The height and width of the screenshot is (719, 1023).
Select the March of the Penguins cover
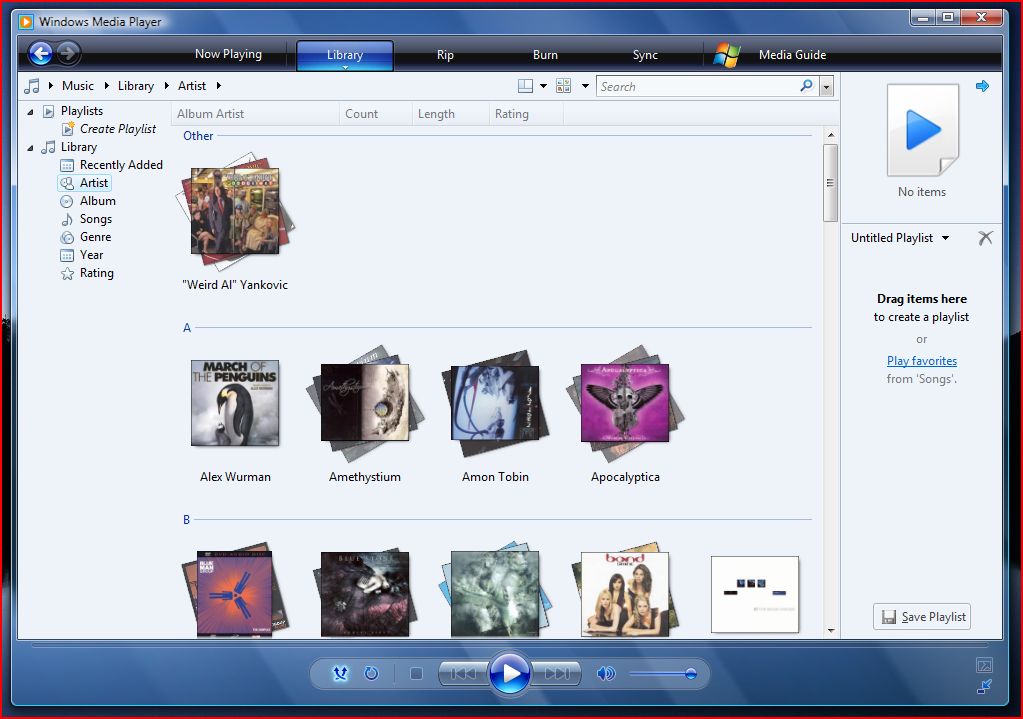(235, 403)
